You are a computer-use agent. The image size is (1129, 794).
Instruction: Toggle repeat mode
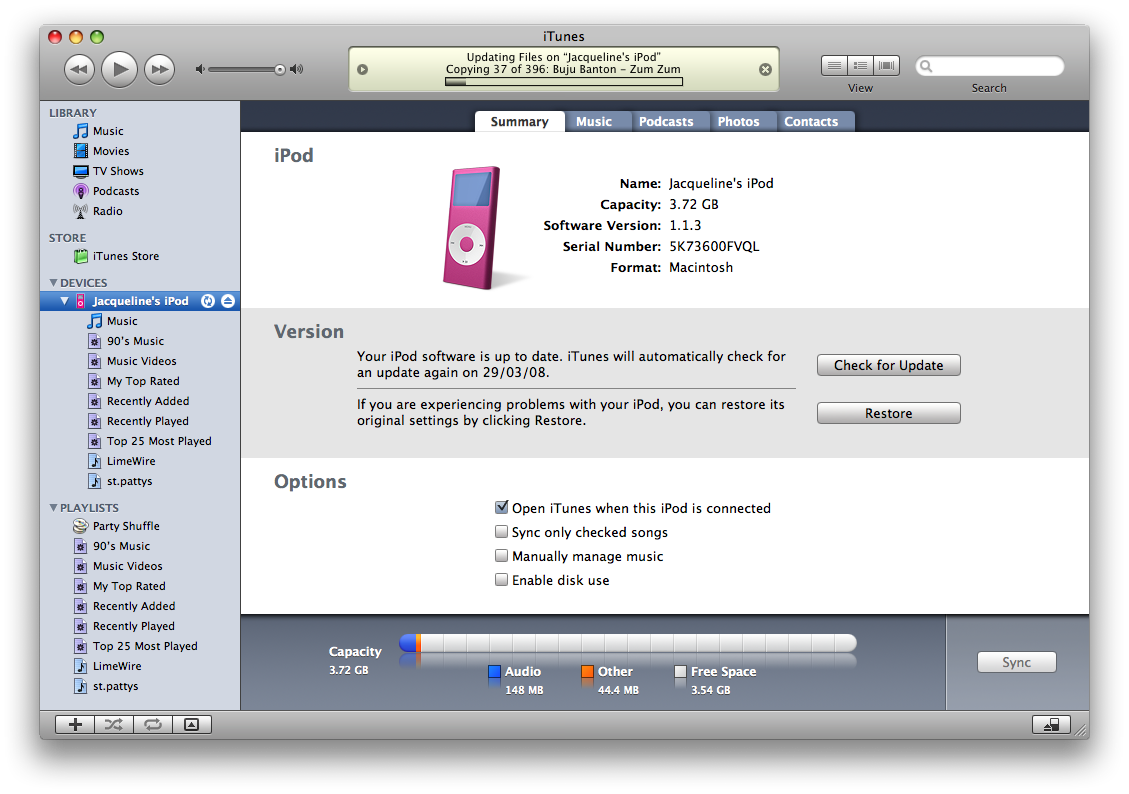[x=153, y=725]
